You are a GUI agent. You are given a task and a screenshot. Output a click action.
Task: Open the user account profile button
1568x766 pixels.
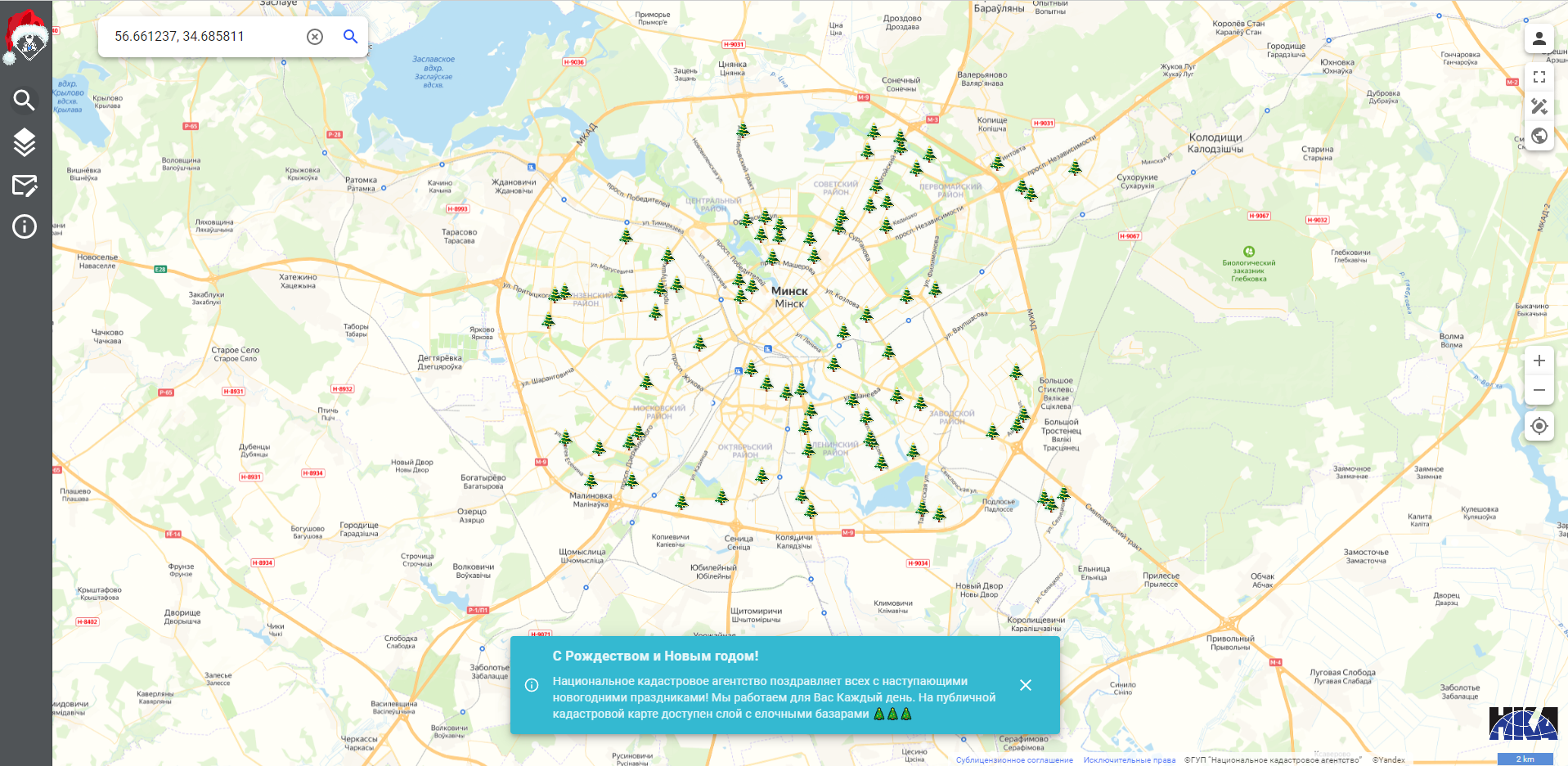pyautogui.click(x=1539, y=38)
